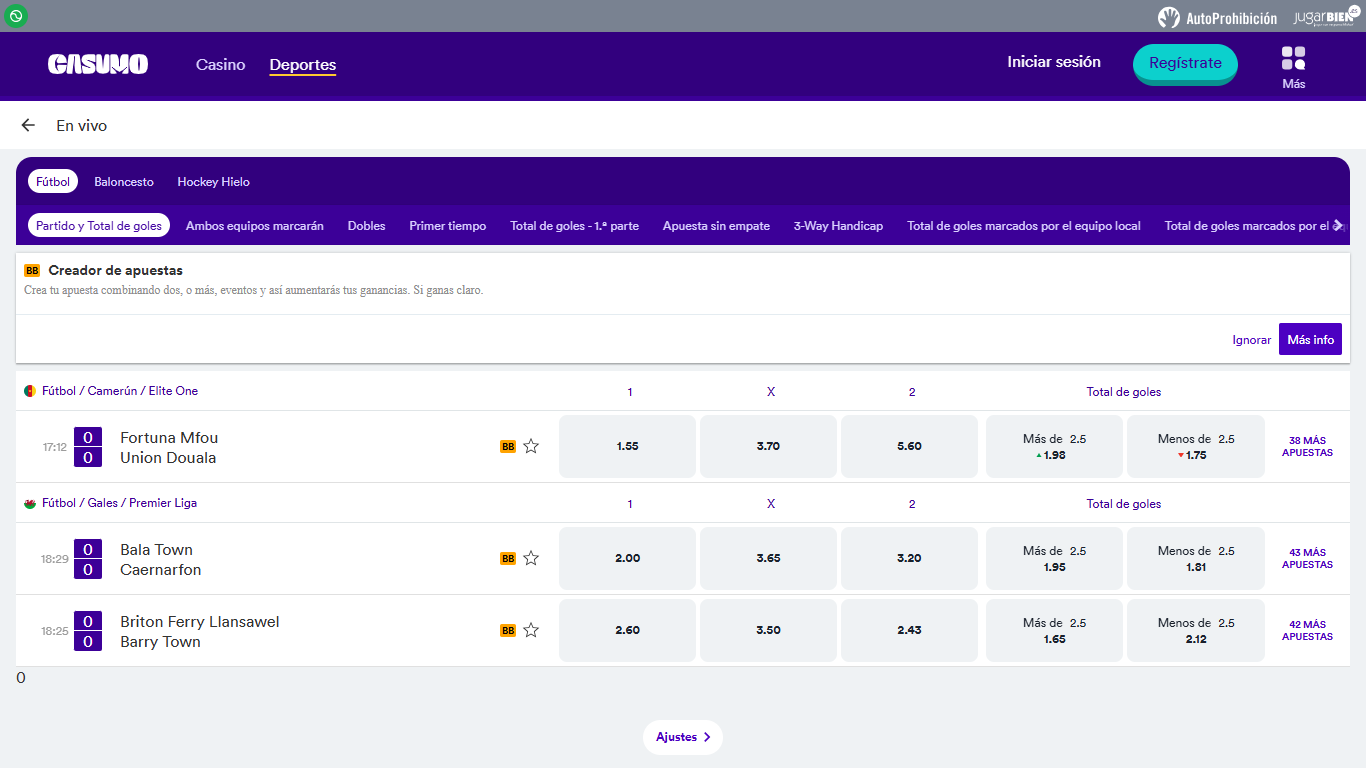Bet on Caernarfon win at 3.20
The width and height of the screenshot is (1366, 768).
[909, 558]
